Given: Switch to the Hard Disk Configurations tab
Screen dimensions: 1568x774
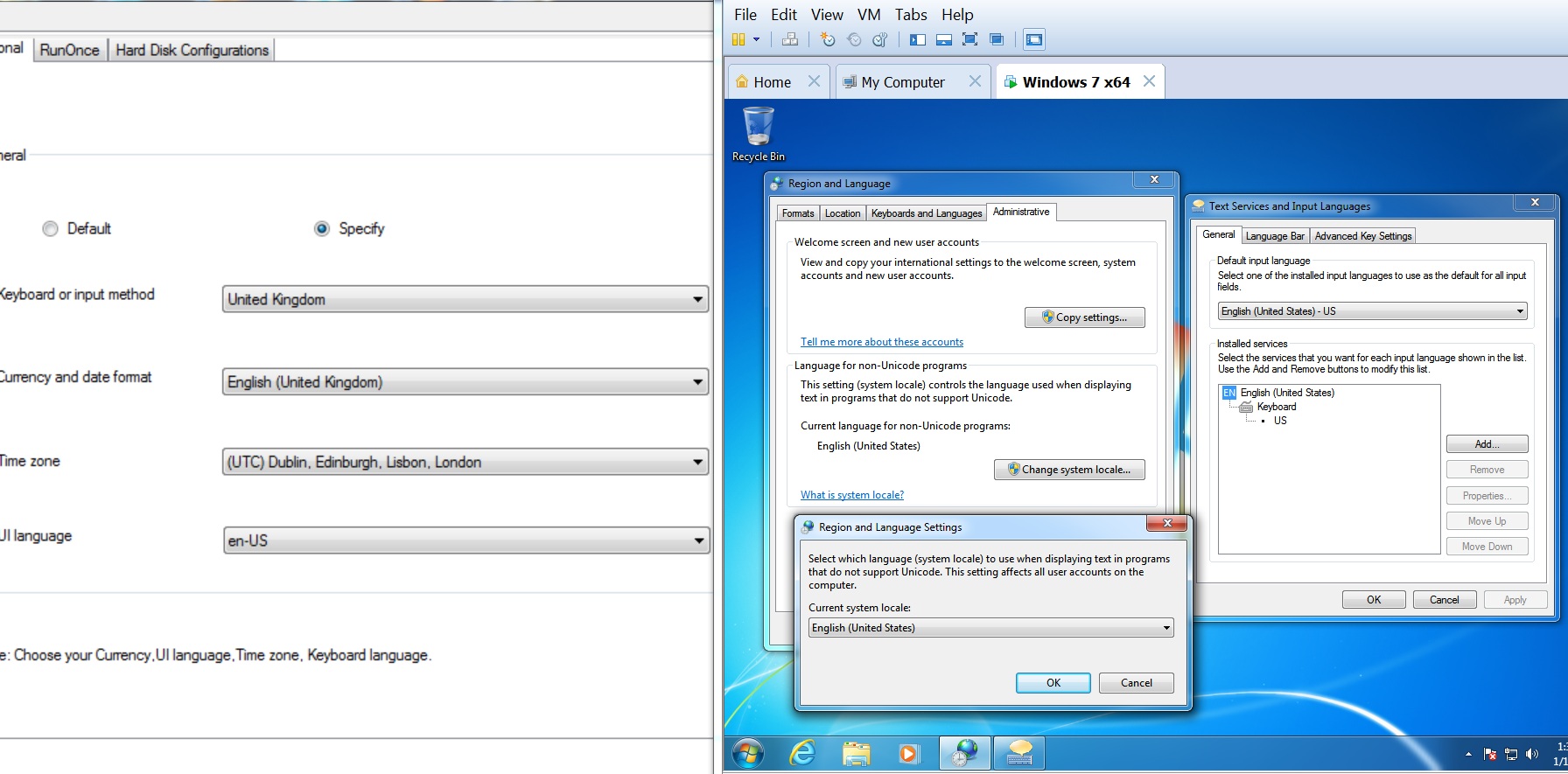Looking at the screenshot, I should [x=192, y=50].
